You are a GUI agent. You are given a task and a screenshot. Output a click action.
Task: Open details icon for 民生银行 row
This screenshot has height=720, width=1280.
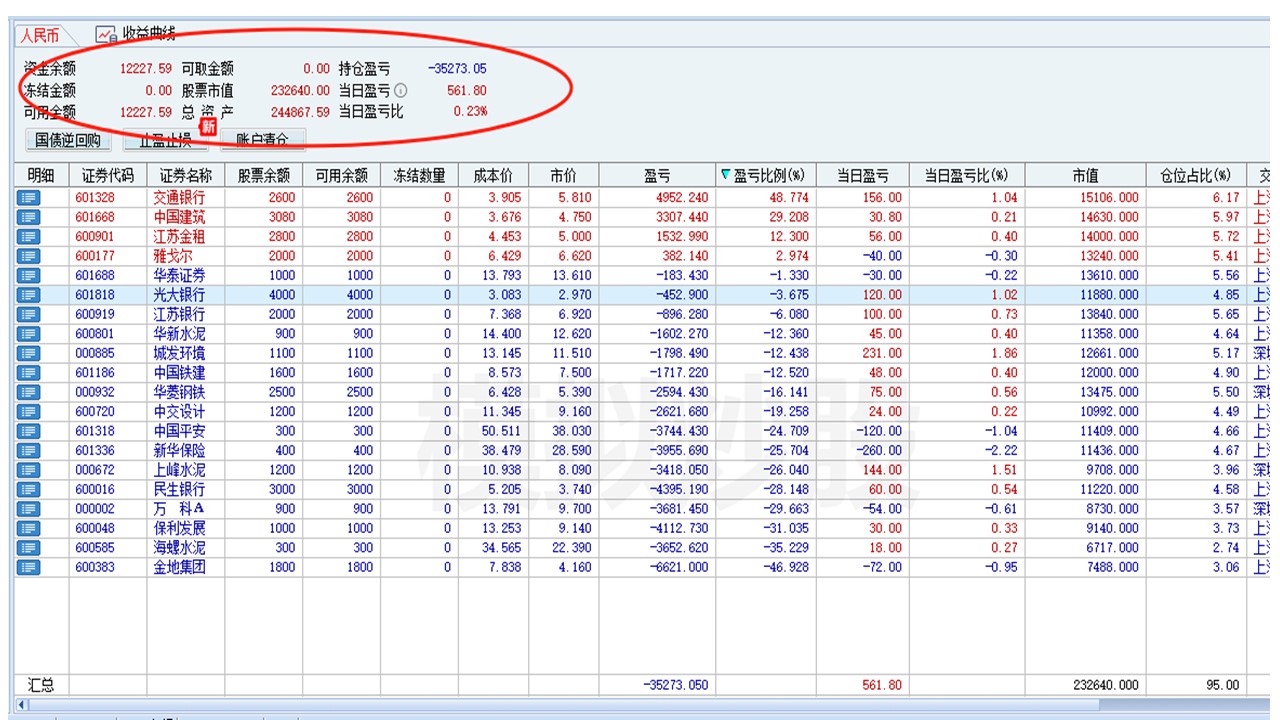[x=28, y=490]
